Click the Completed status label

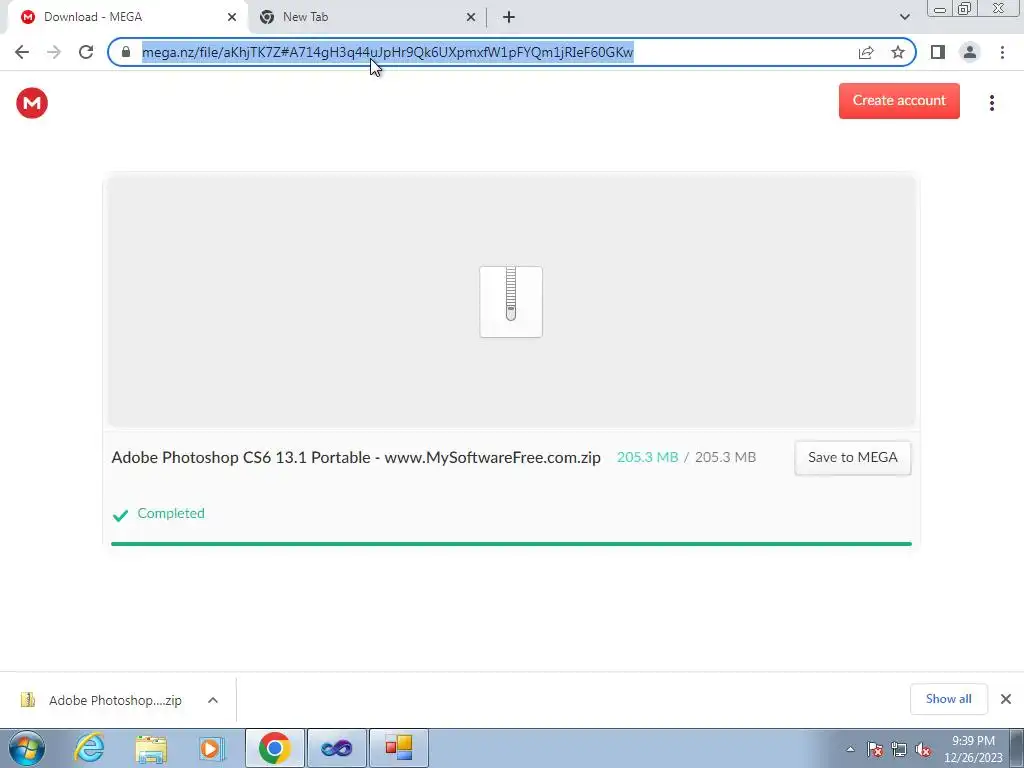coord(171,513)
